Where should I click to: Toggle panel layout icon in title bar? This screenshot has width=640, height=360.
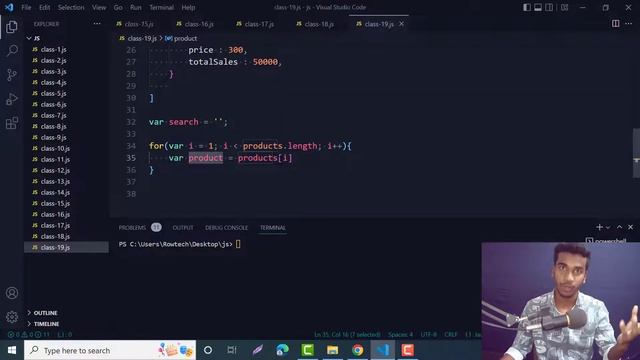click(538, 7)
